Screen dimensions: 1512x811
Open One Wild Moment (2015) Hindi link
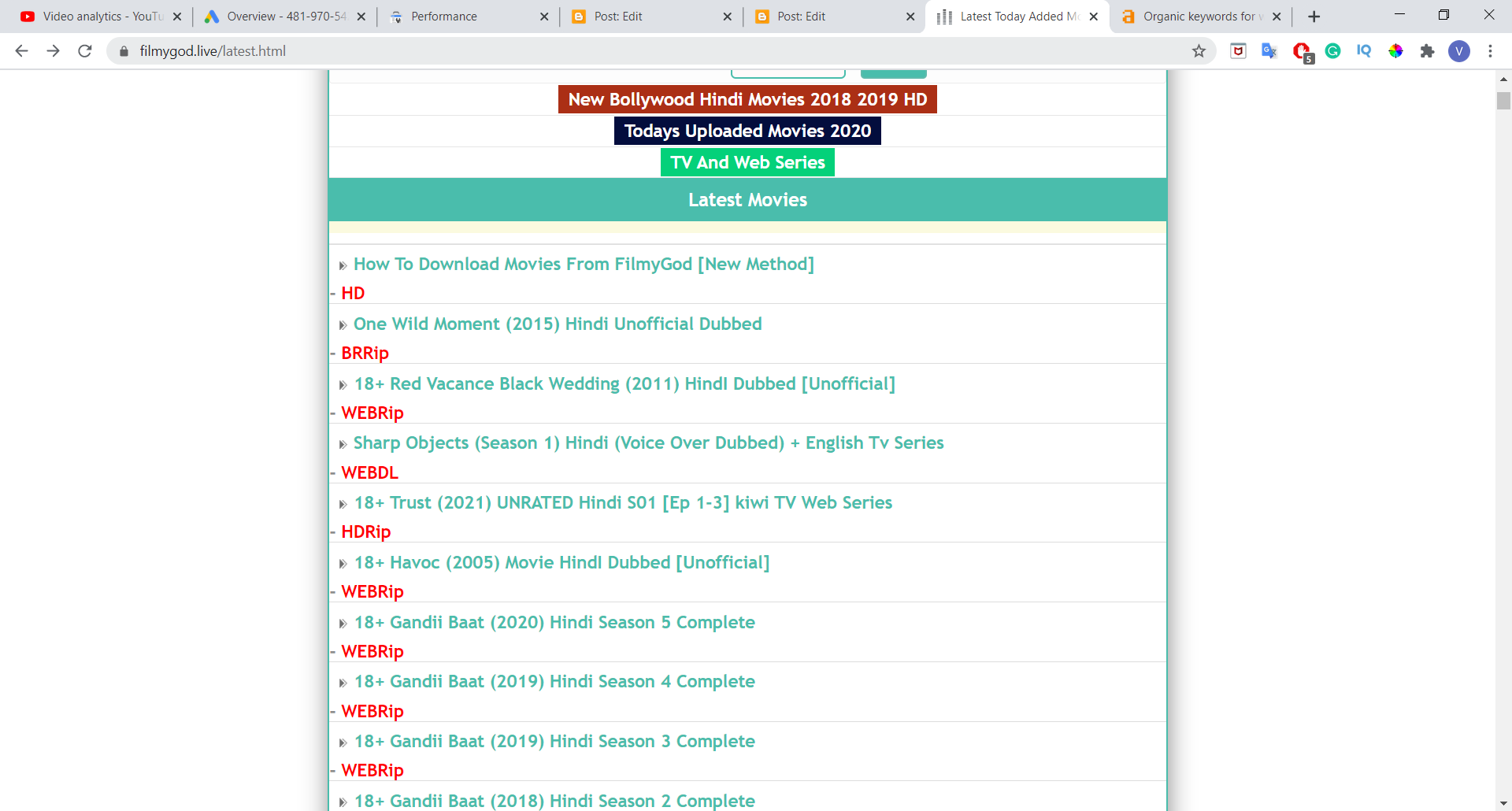558,324
